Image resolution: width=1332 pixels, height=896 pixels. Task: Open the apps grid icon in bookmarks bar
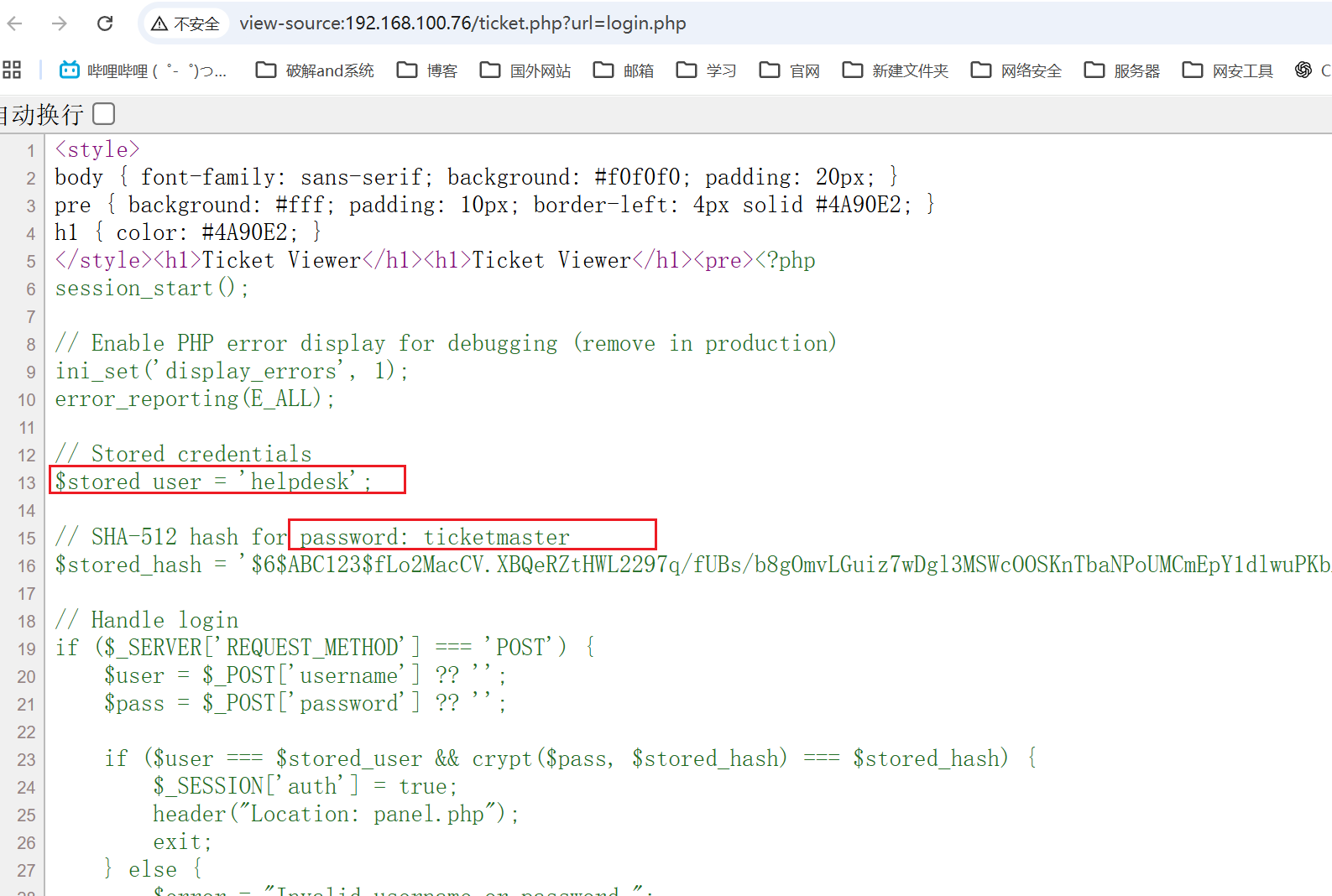(x=12, y=70)
